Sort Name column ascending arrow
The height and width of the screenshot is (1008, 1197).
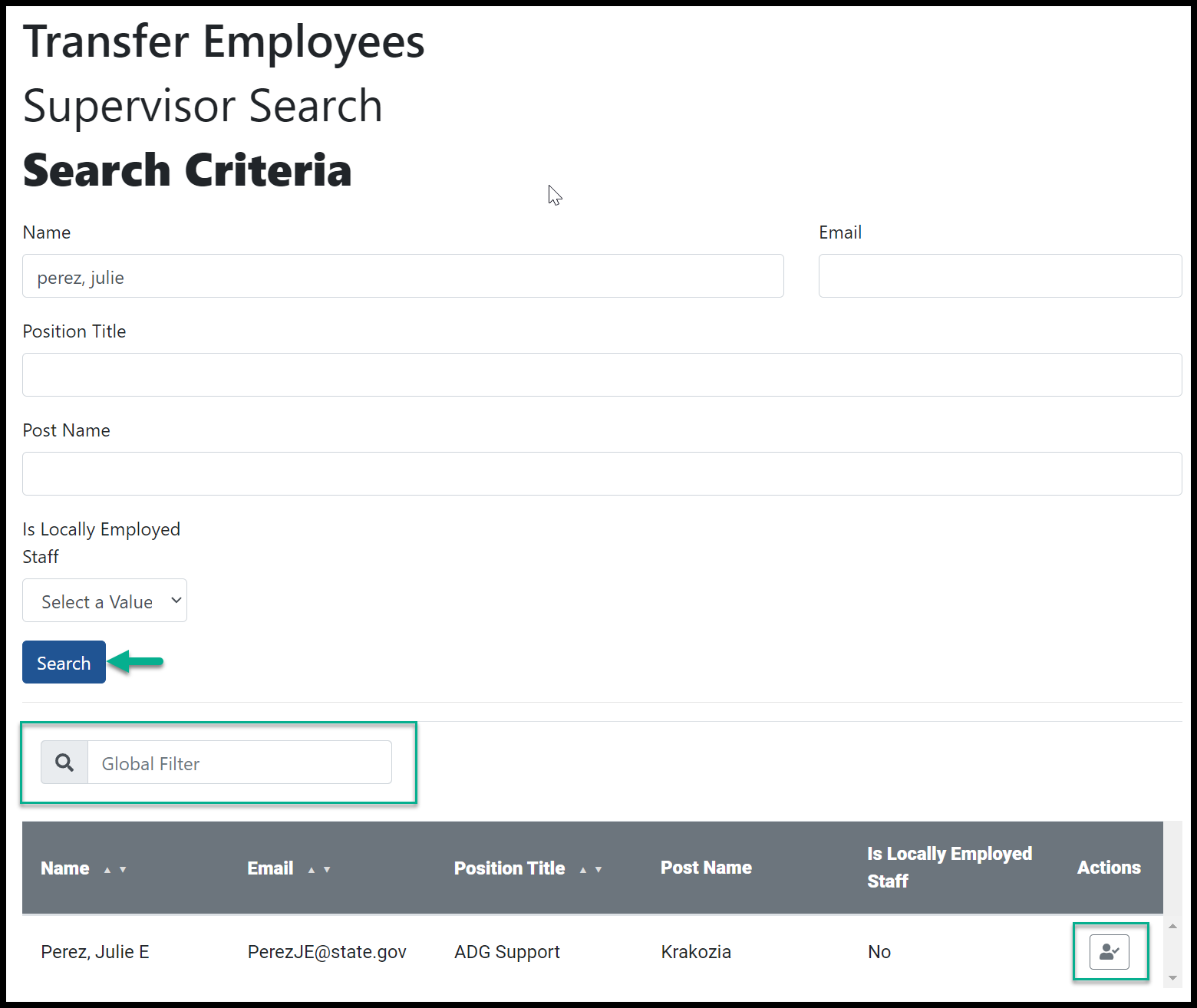point(107,870)
